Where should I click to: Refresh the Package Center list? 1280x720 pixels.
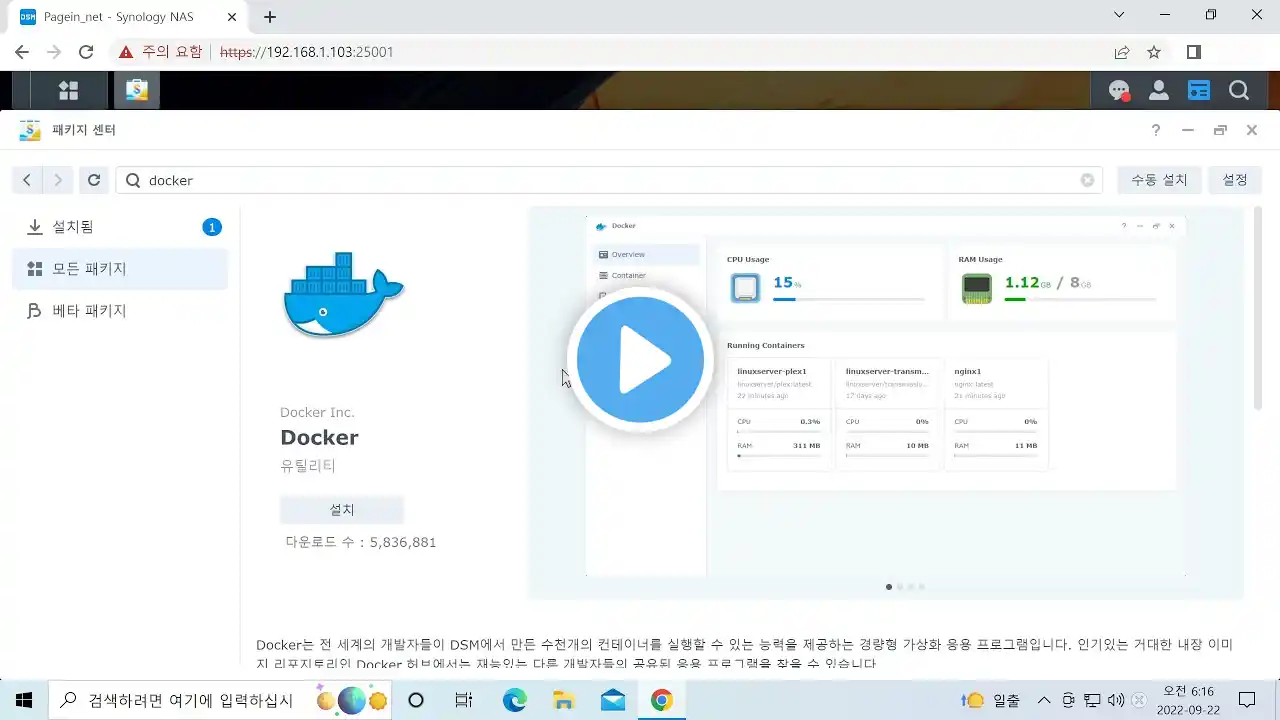coord(94,180)
